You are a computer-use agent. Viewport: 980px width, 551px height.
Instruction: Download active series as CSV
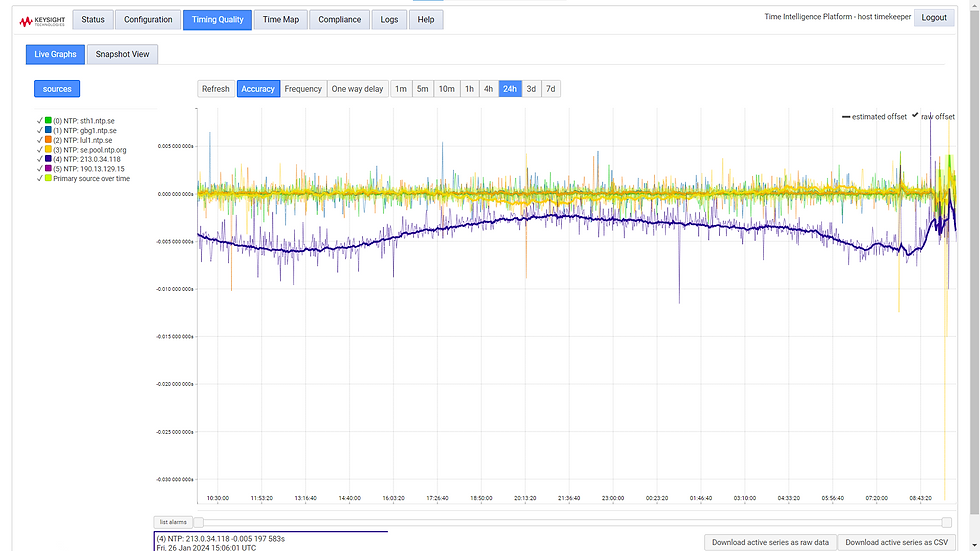click(896, 542)
